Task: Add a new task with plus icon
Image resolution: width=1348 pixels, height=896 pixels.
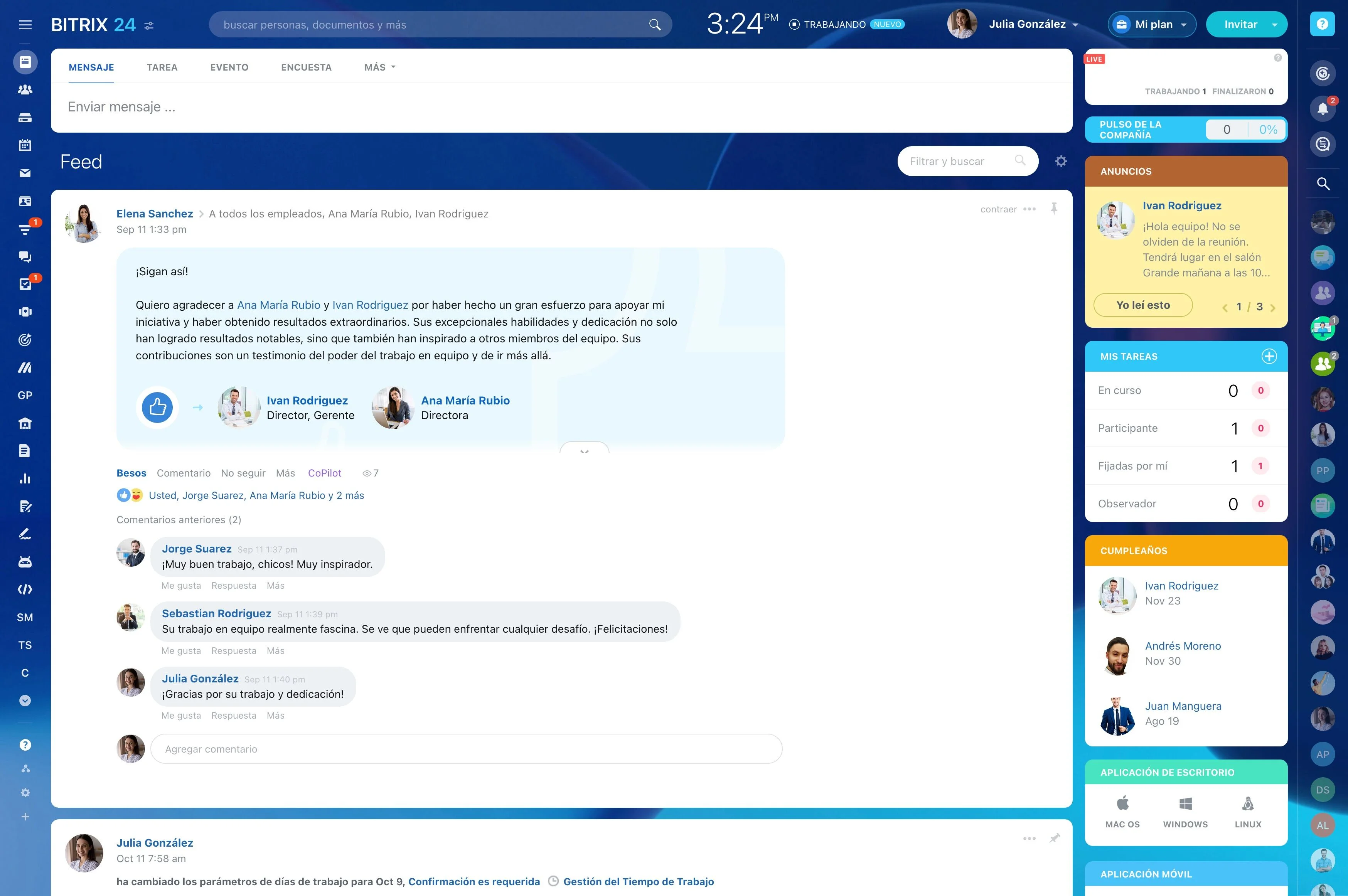Action: click(x=1269, y=356)
